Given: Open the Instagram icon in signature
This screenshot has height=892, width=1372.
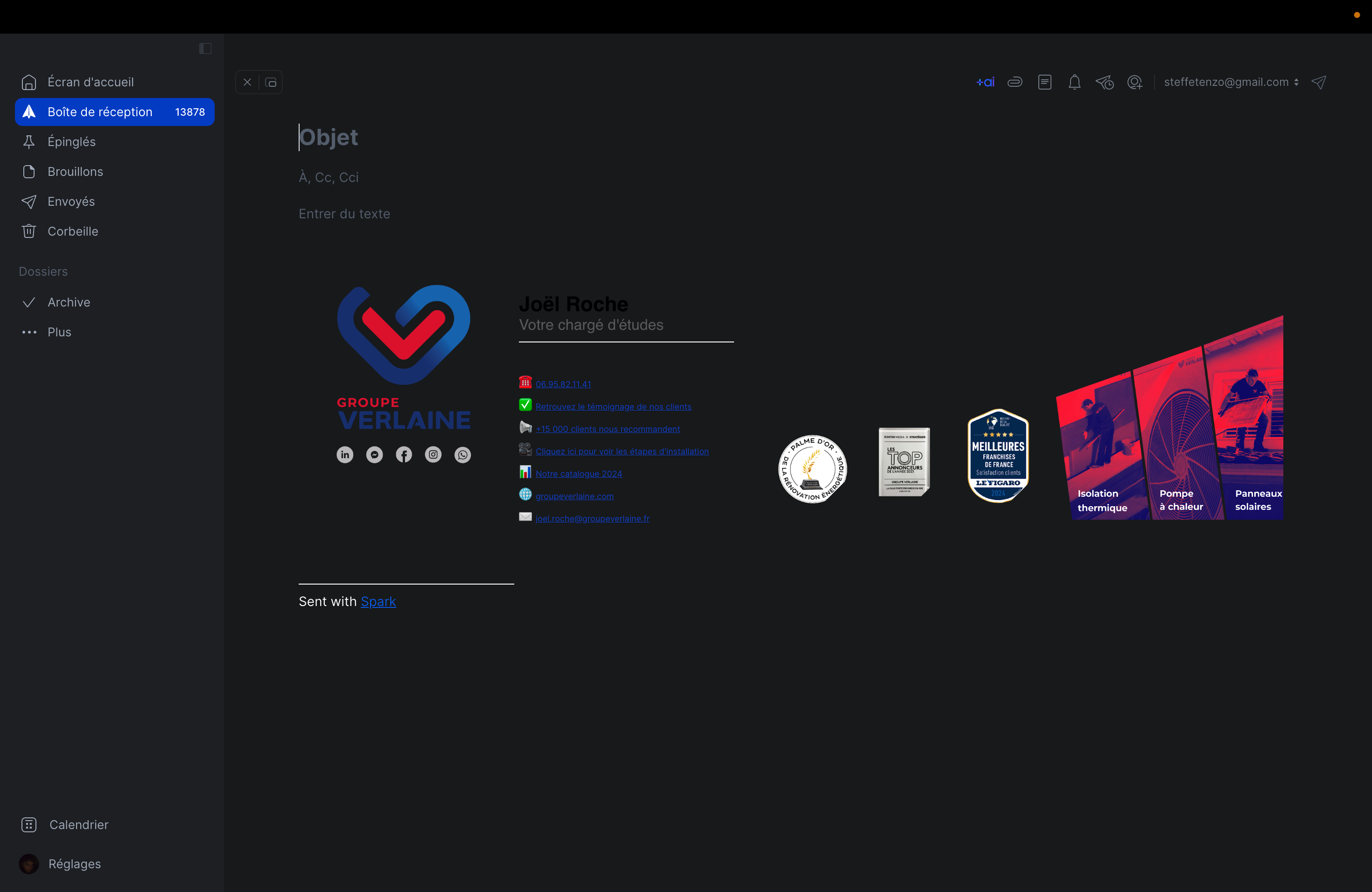Looking at the screenshot, I should tap(434, 455).
